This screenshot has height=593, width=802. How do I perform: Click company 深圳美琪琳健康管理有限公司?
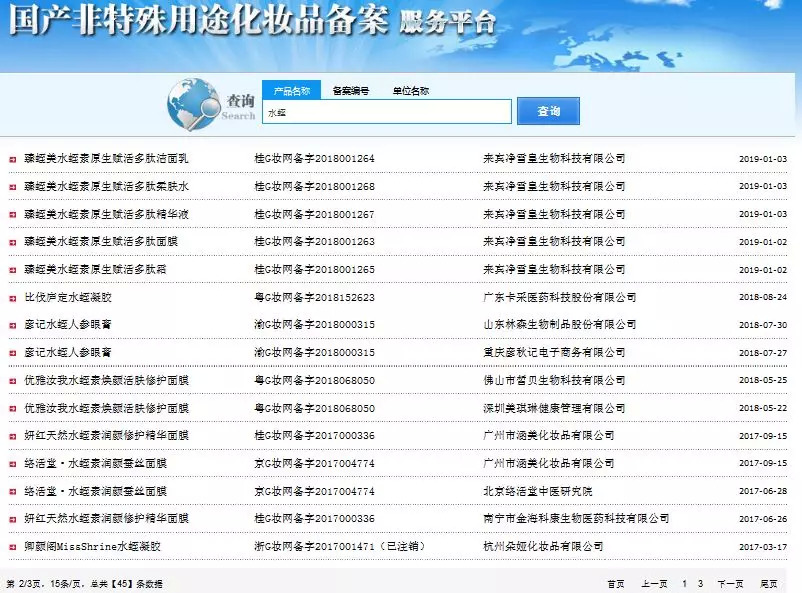pos(554,408)
